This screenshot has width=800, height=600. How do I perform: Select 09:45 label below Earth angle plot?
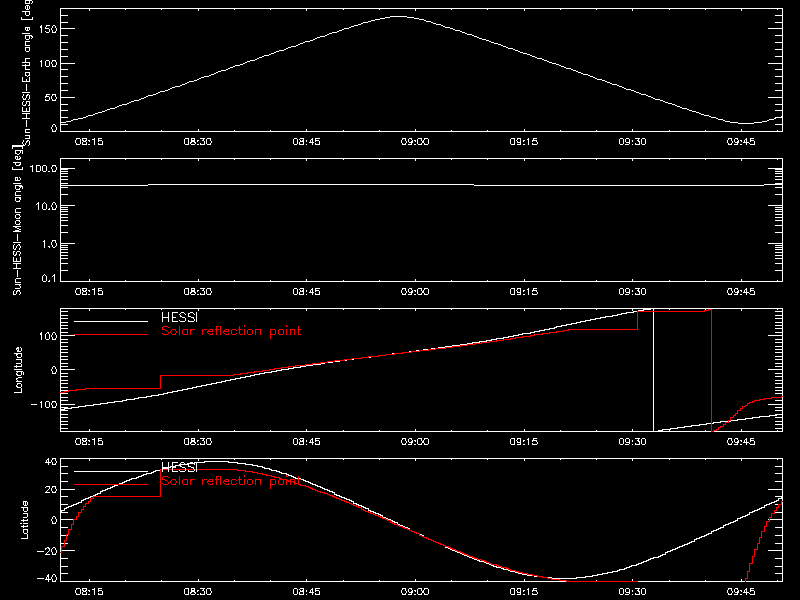[741, 141]
